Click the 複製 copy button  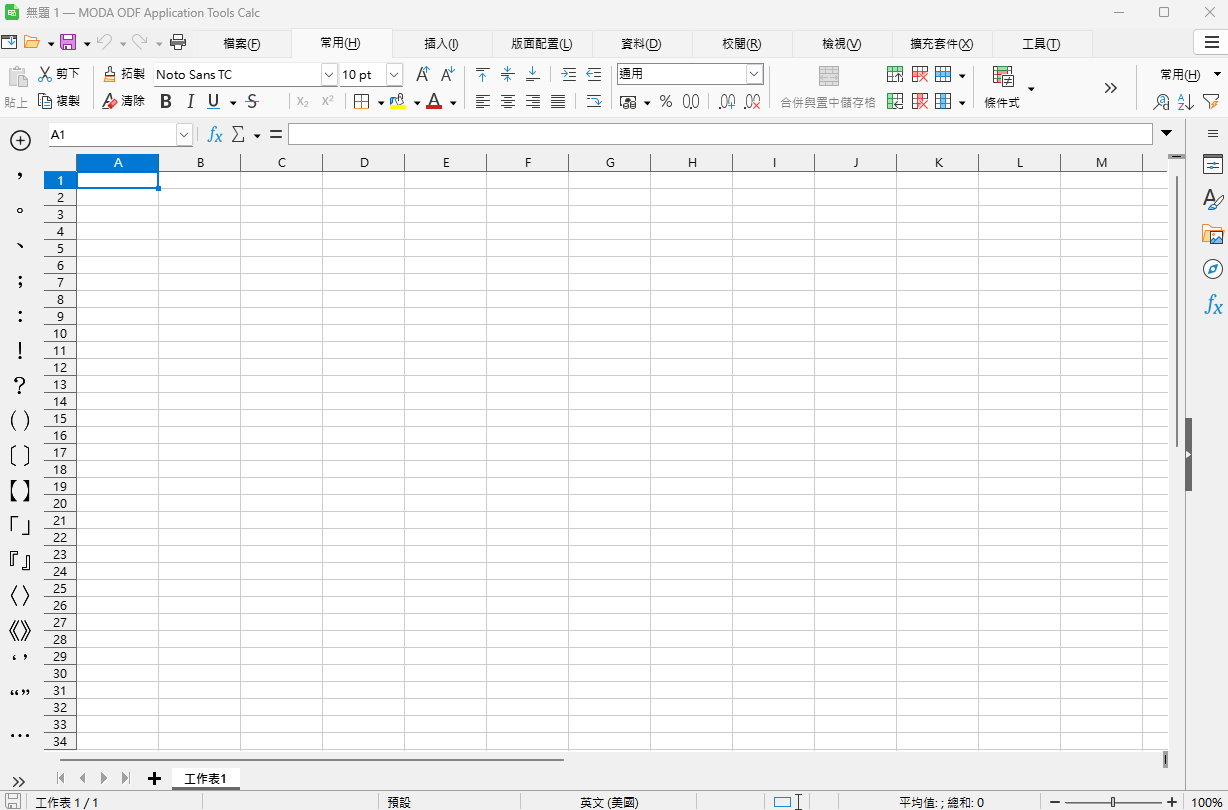click(x=59, y=101)
